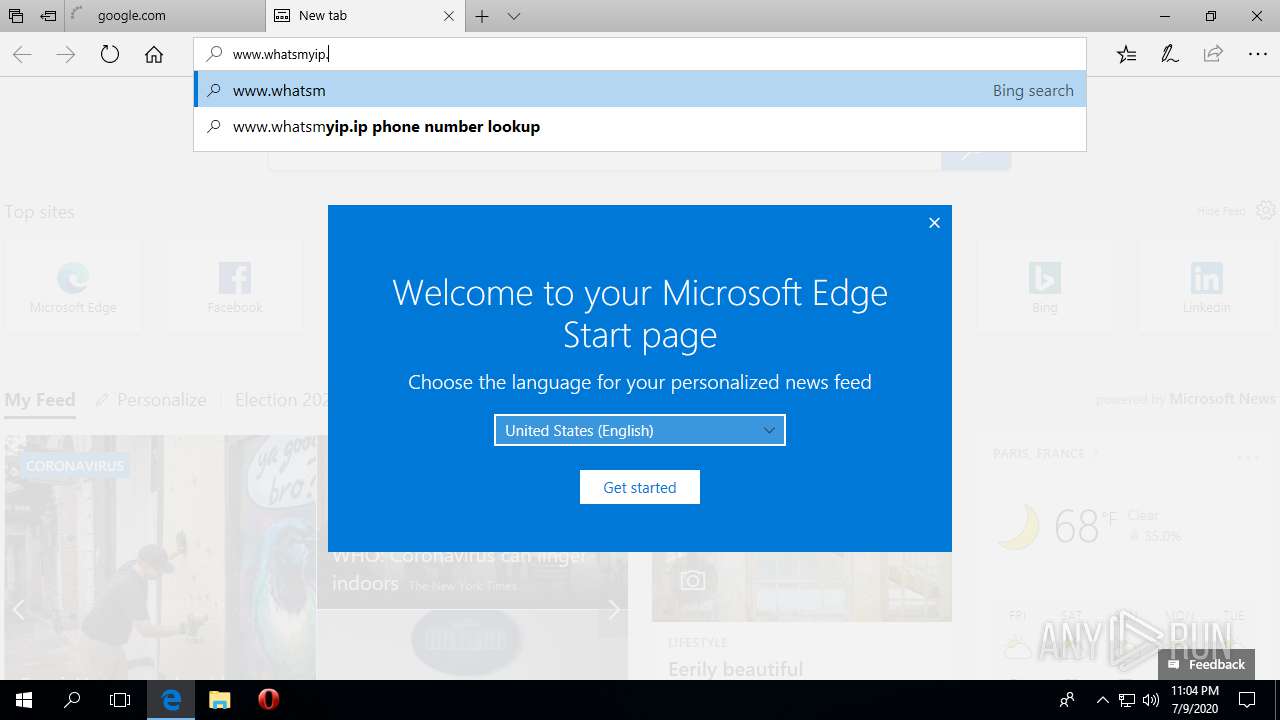Show next news carousel slide
This screenshot has height=720, width=1280.
[614, 610]
